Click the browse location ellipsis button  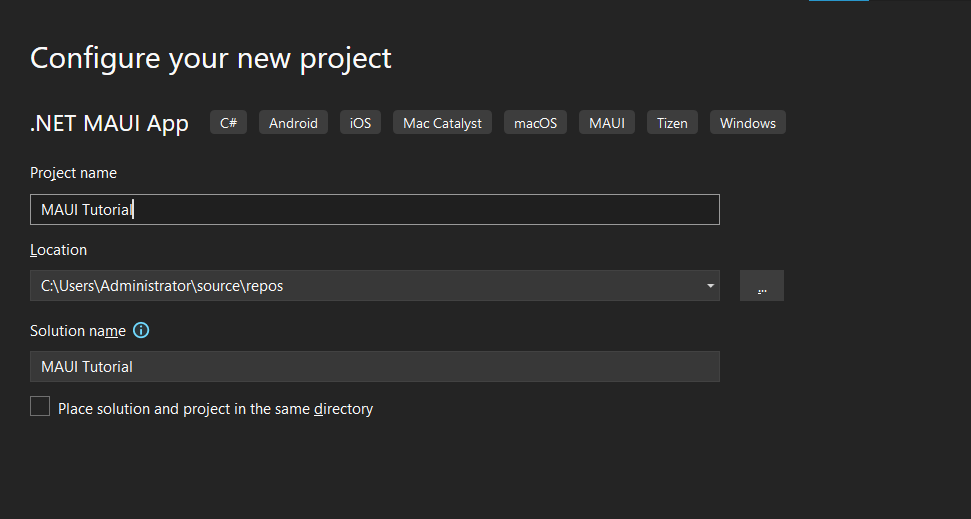762,286
